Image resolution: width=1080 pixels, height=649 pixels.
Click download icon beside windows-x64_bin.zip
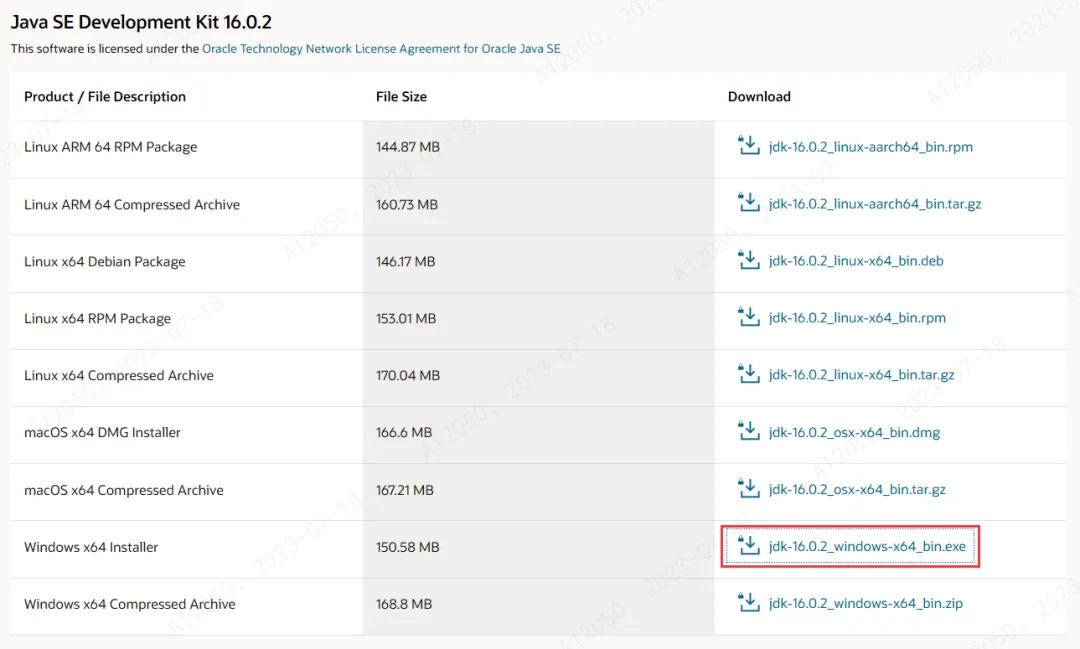click(x=749, y=603)
